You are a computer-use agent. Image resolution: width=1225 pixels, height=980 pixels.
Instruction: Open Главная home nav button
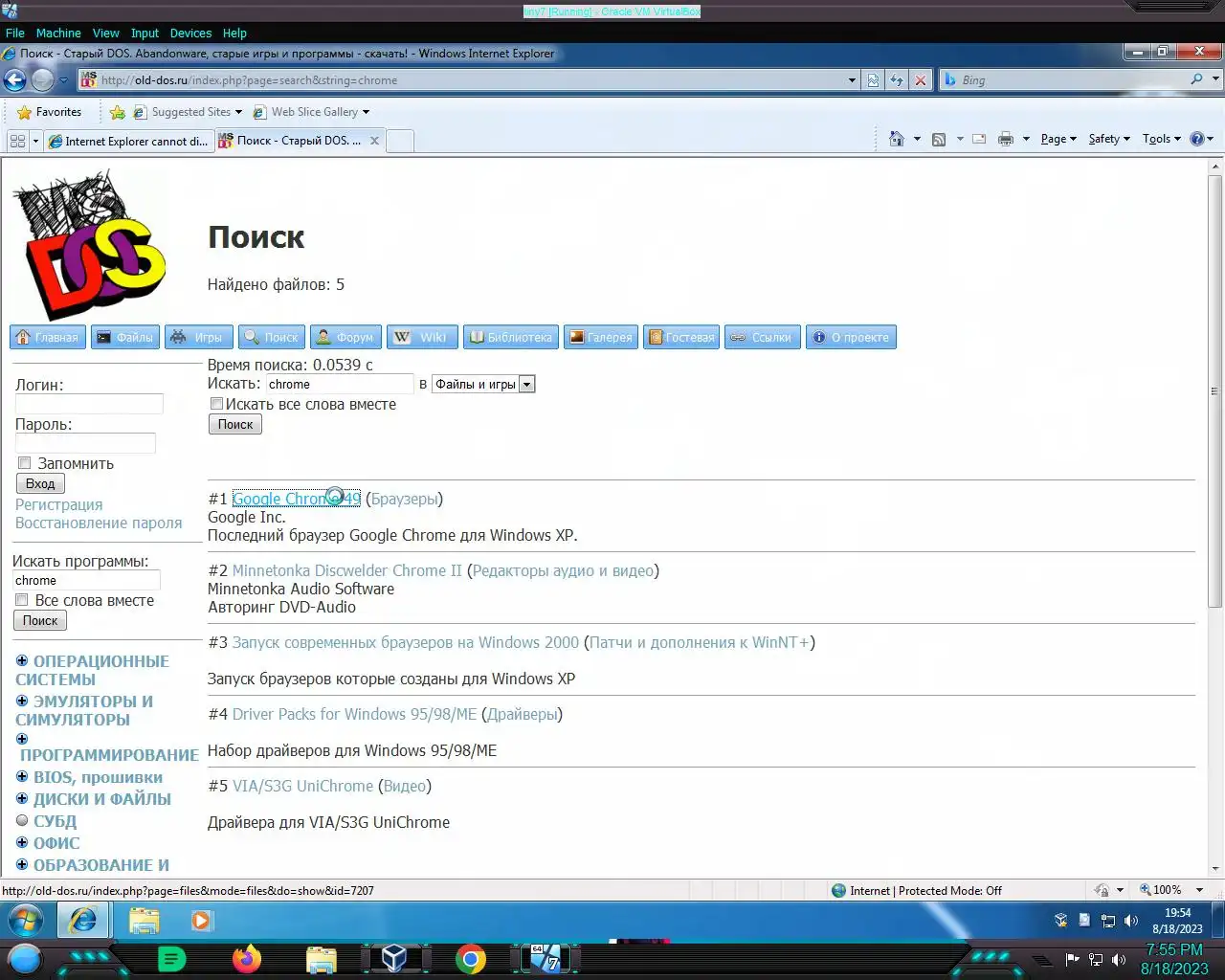point(48,337)
